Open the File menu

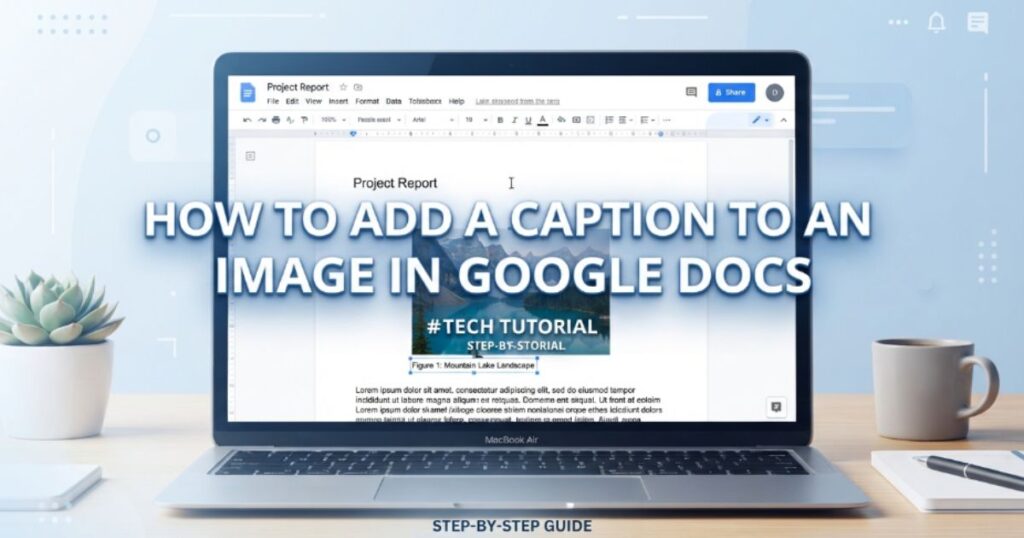pyautogui.click(x=273, y=101)
